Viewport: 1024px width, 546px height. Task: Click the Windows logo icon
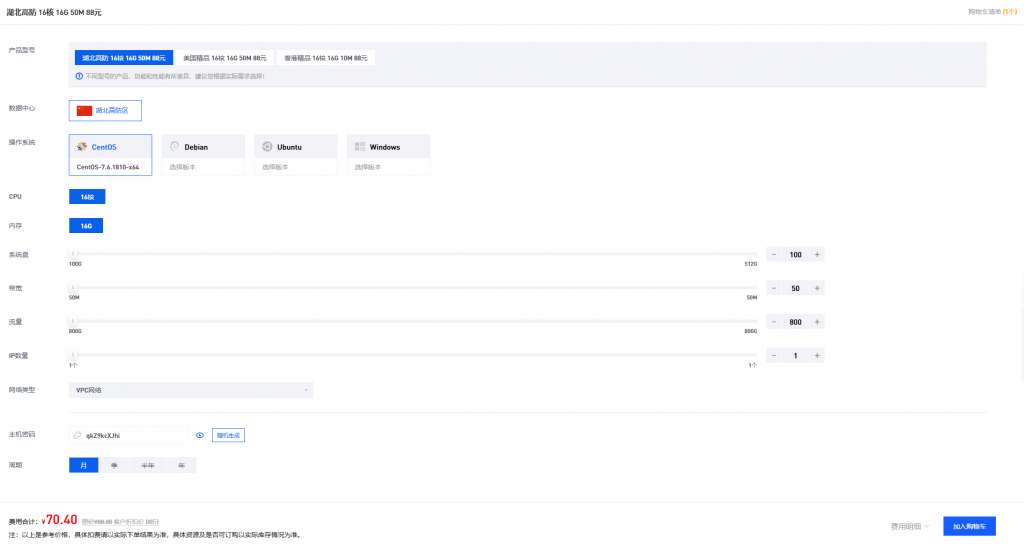click(x=360, y=147)
